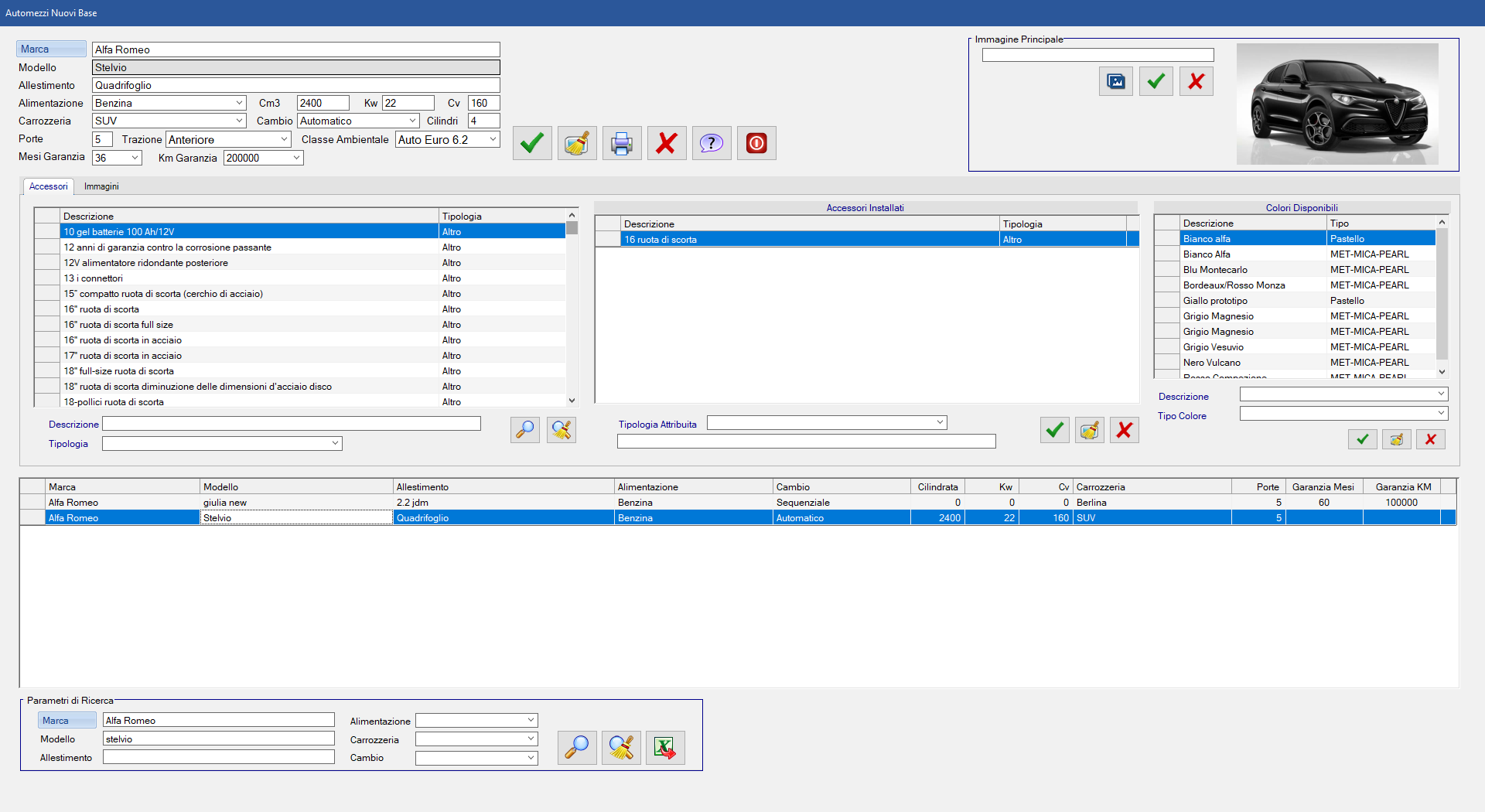Open help with question mark icon
The image size is (1485, 812).
[712, 143]
